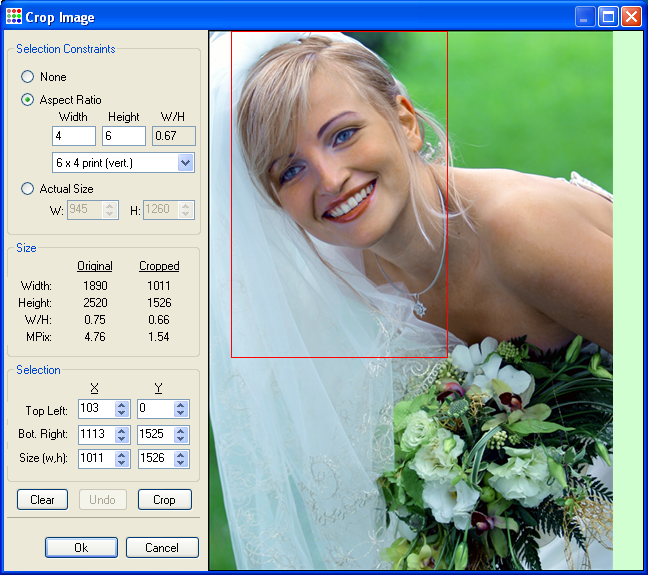Increase the Bot. Right X value

pos(122,430)
